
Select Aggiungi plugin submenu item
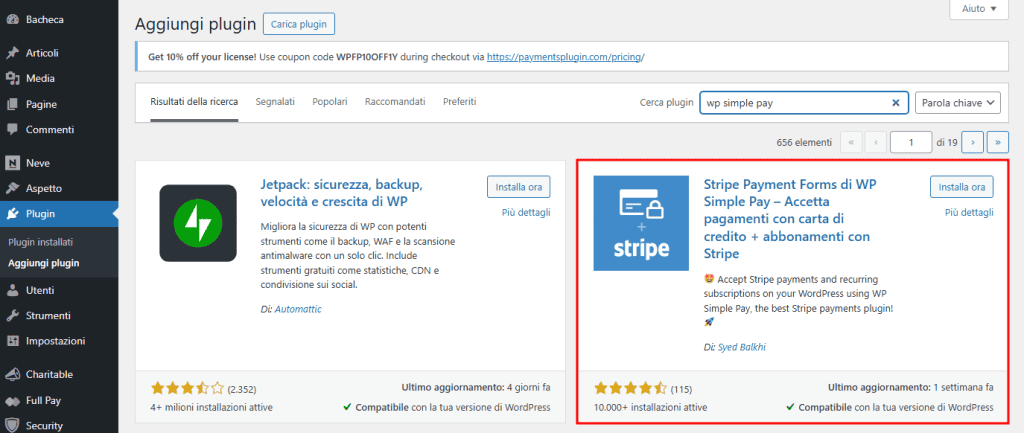[x=44, y=263]
